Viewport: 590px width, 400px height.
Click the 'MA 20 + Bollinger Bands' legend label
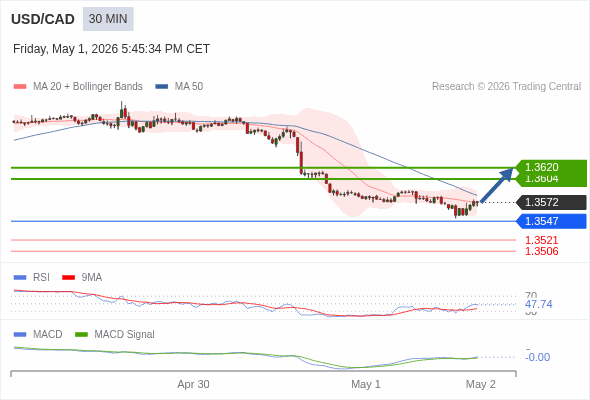pyautogui.click(x=88, y=87)
